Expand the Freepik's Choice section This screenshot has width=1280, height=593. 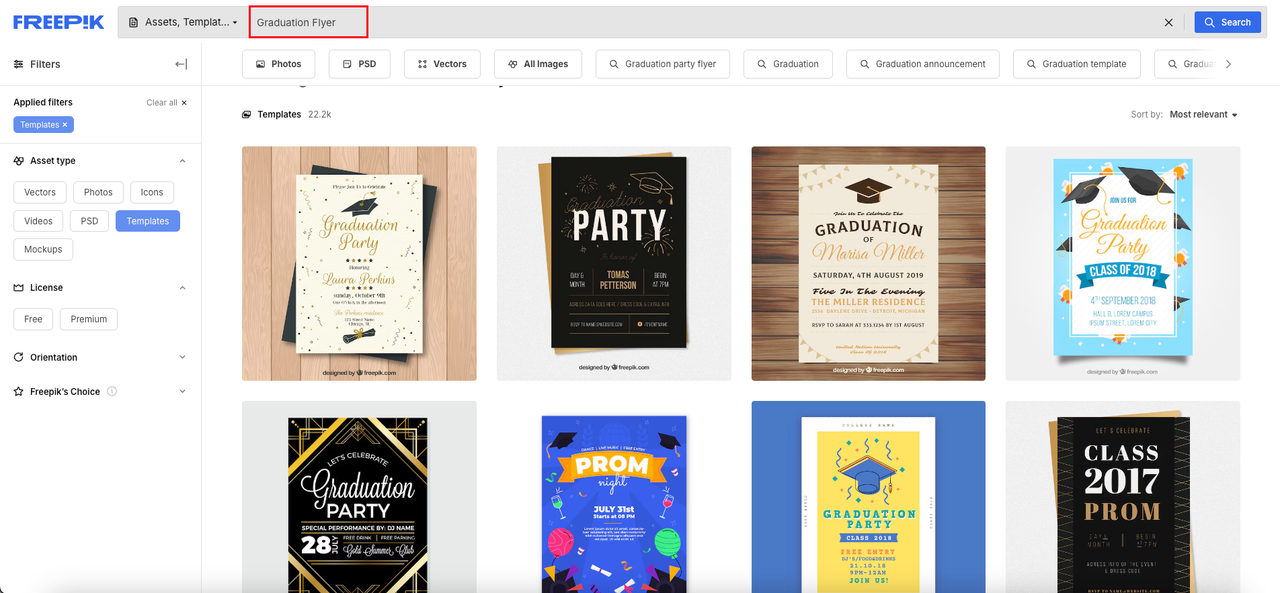(182, 391)
